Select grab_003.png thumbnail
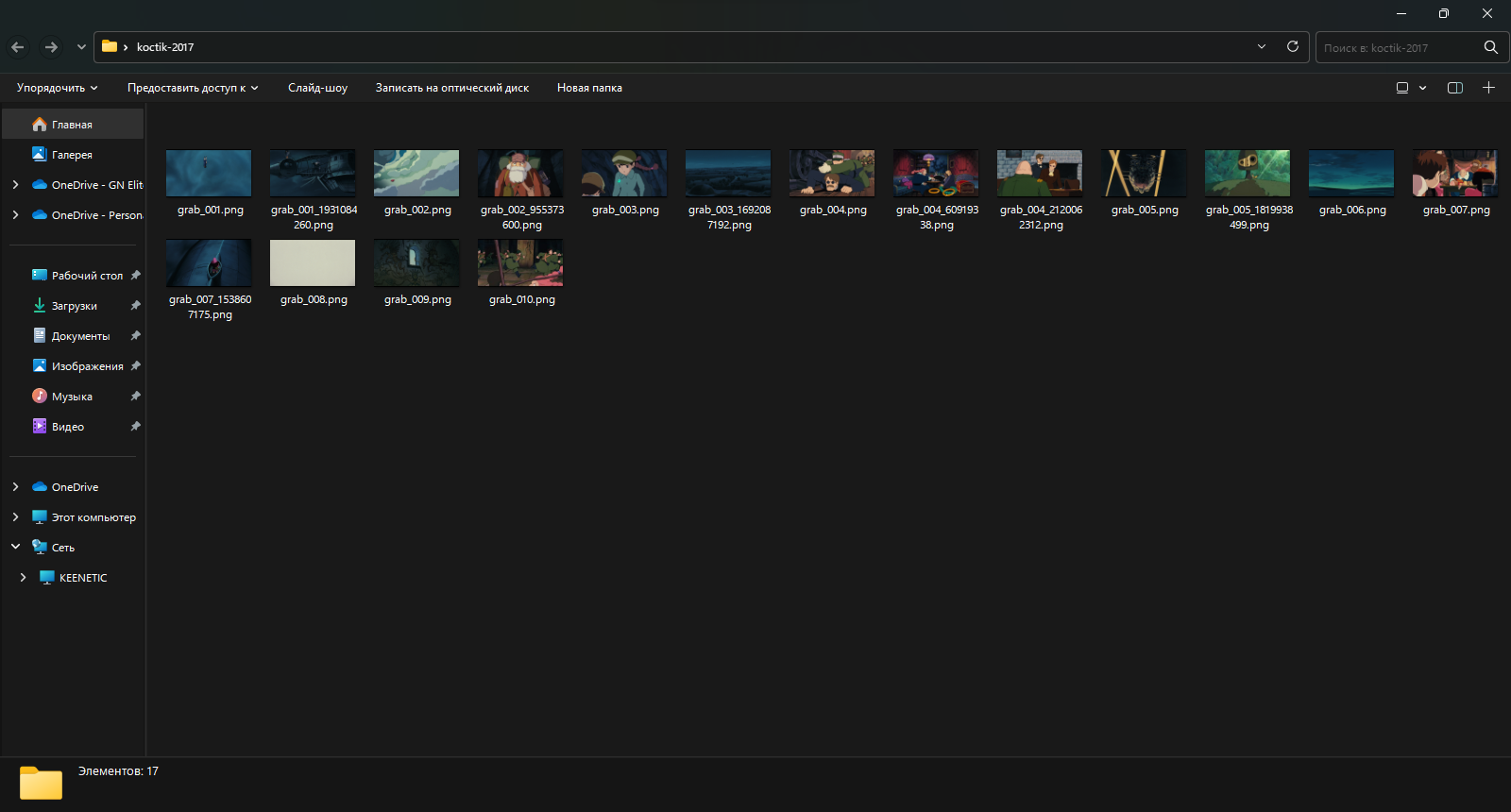1511x812 pixels. click(x=624, y=173)
